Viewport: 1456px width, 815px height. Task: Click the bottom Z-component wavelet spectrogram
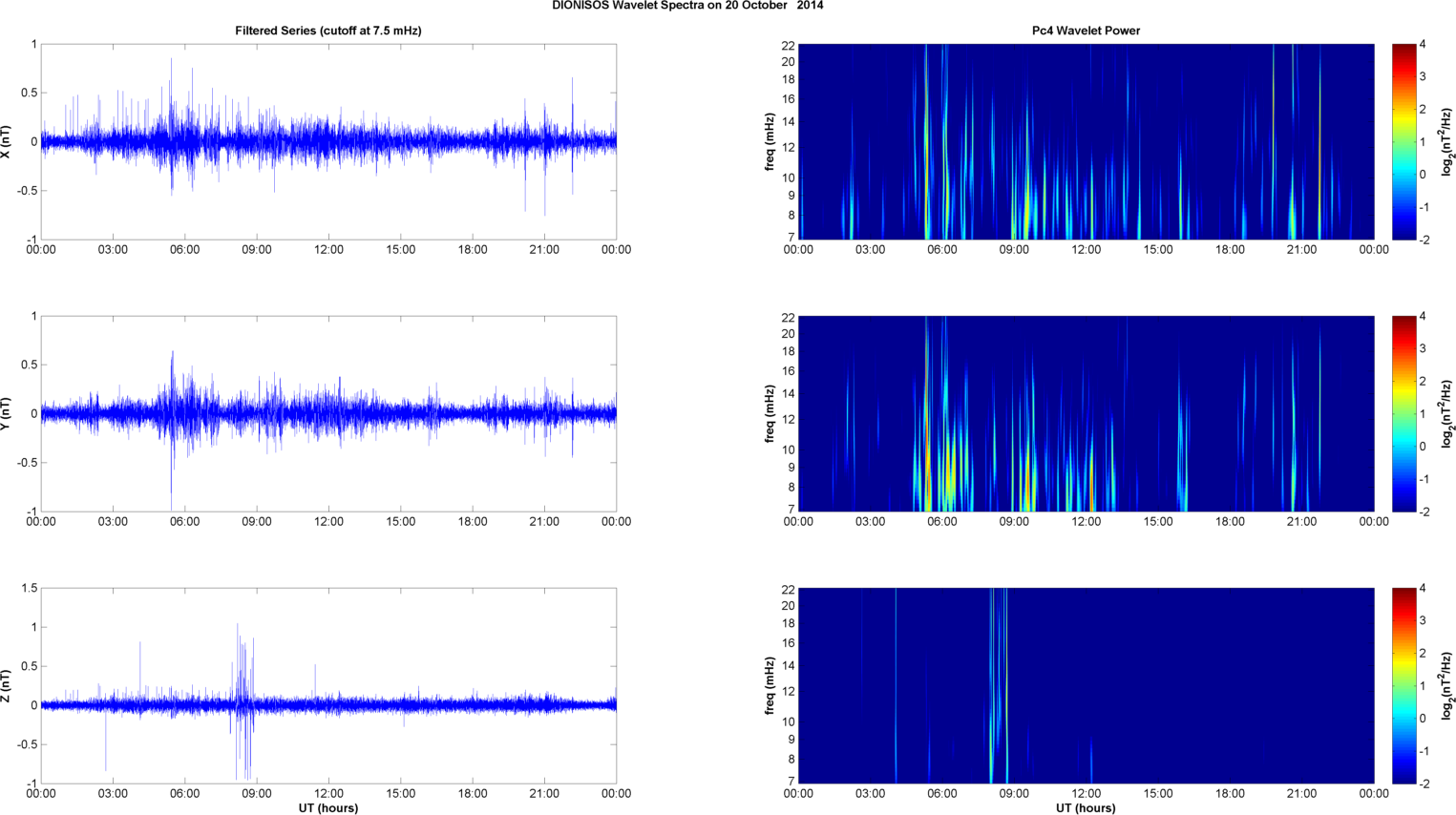pyautogui.click(x=1086, y=685)
